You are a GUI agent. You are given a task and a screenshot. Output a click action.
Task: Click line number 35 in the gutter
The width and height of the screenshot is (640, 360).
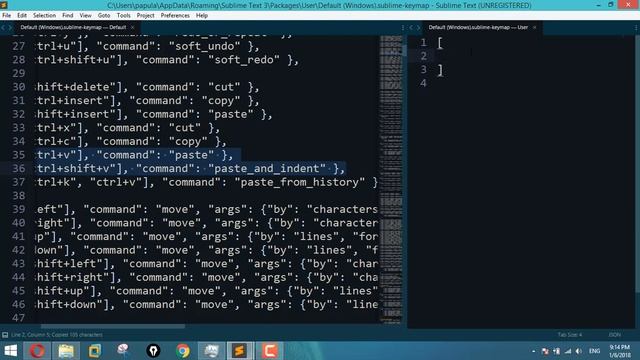(18, 155)
